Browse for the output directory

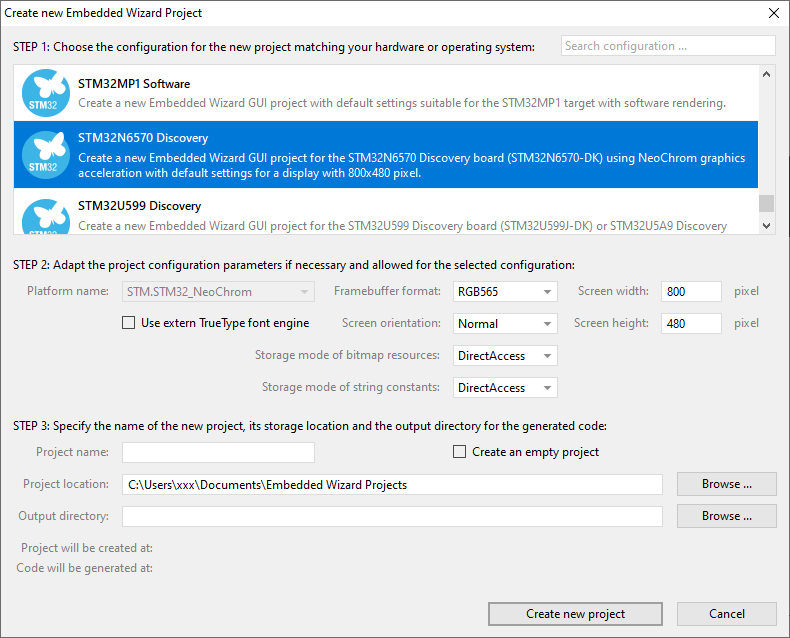(x=726, y=516)
